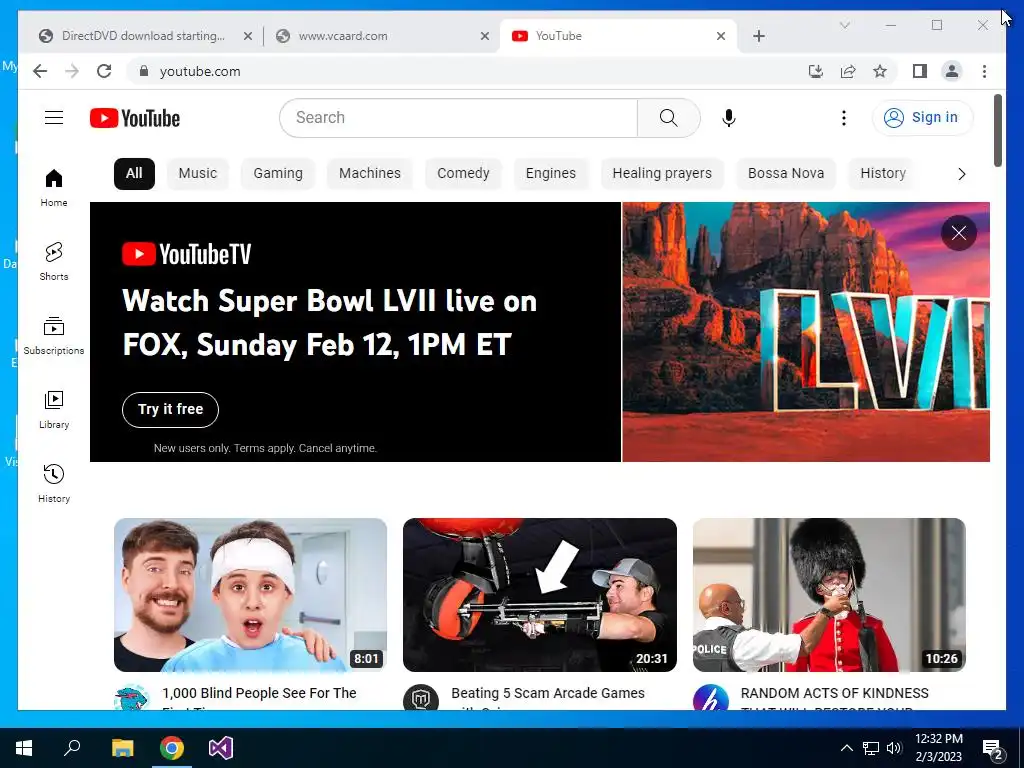The height and width of the screenshot is (768, 1024).
Task: Open Random Acts of Kindness channel avatar
Action: [x=711, y=697]
